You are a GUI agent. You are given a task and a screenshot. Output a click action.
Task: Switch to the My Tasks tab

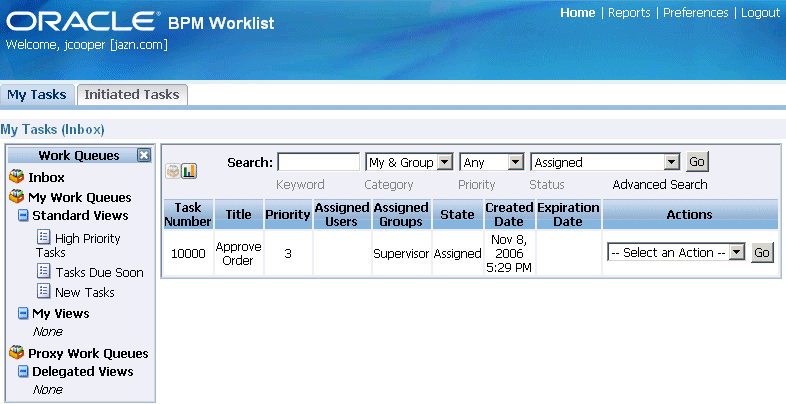[x=37, y=95]
